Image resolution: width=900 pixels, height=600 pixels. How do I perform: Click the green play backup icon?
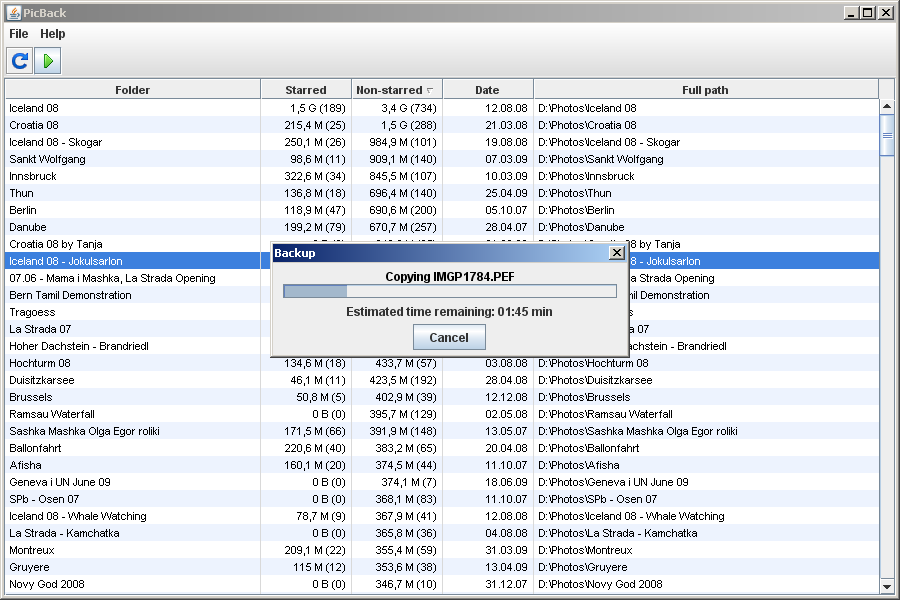(x=48, y=60)
